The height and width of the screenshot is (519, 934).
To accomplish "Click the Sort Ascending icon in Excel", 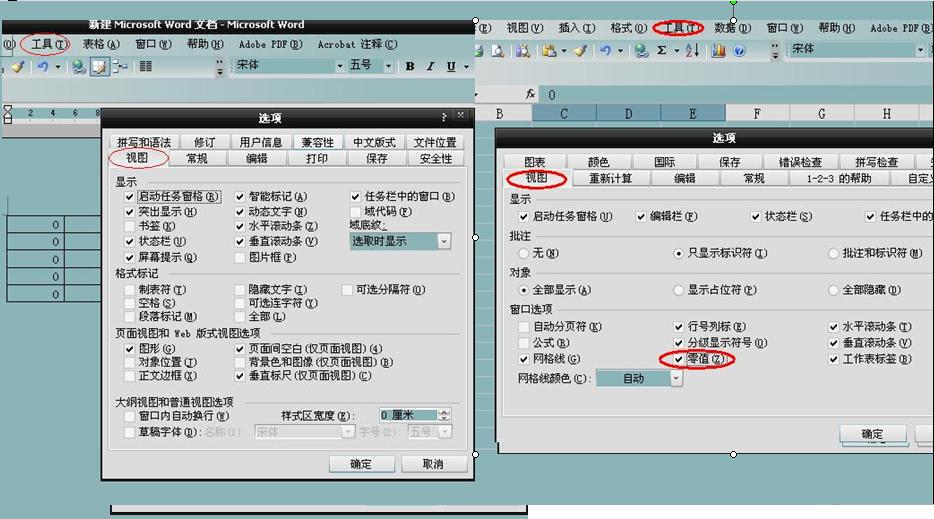I will [x=691, y=50].
